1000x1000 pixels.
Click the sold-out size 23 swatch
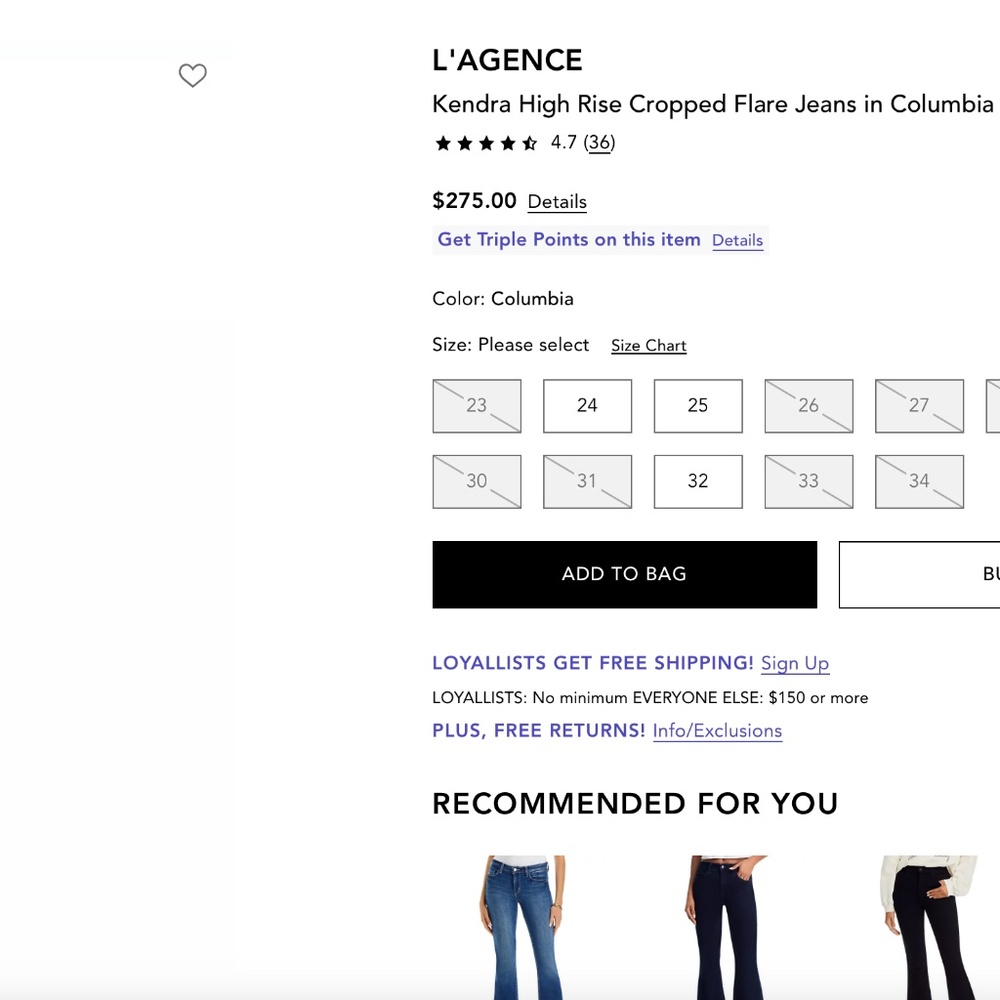(477, 406)
